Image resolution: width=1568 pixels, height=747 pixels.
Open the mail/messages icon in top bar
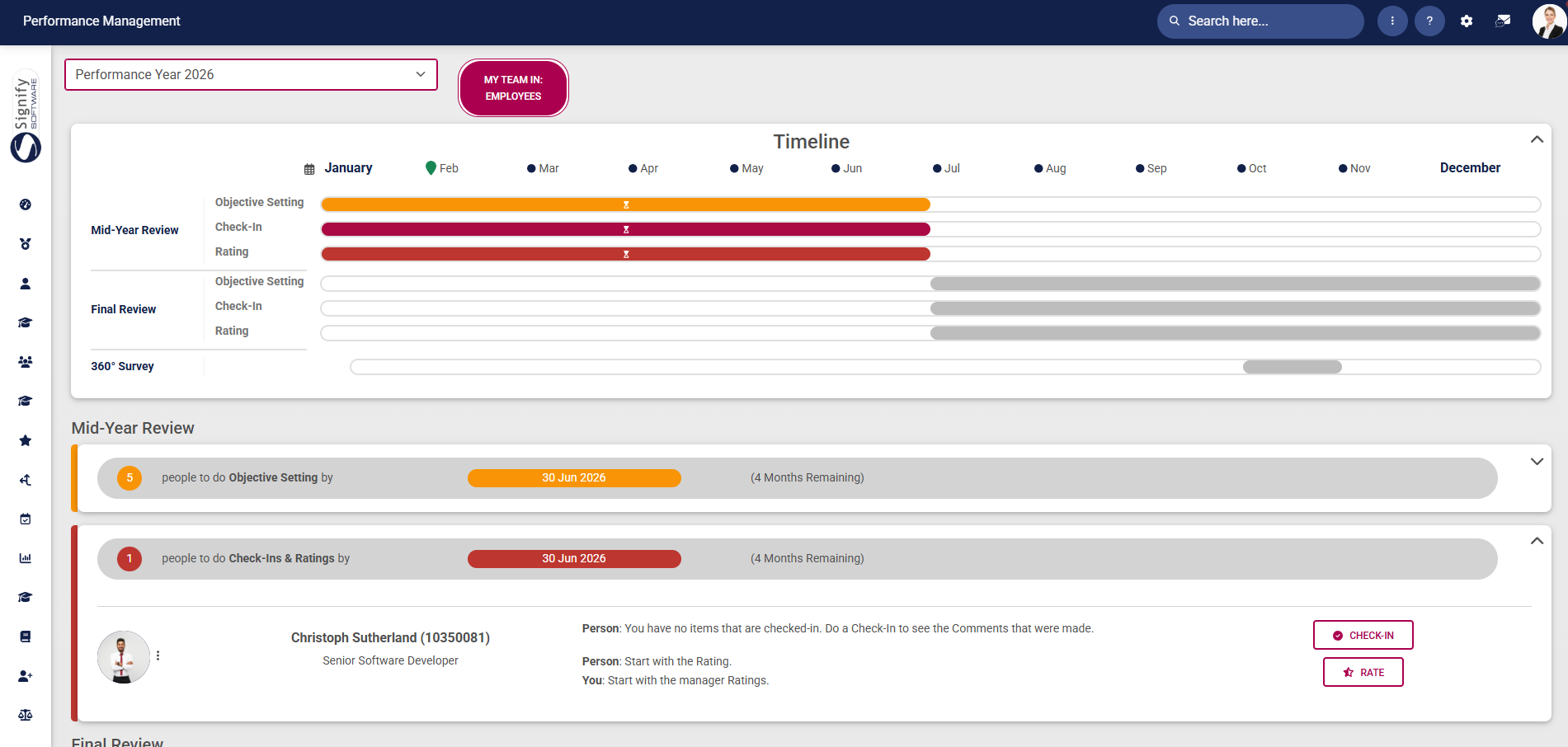(1503, 21)
